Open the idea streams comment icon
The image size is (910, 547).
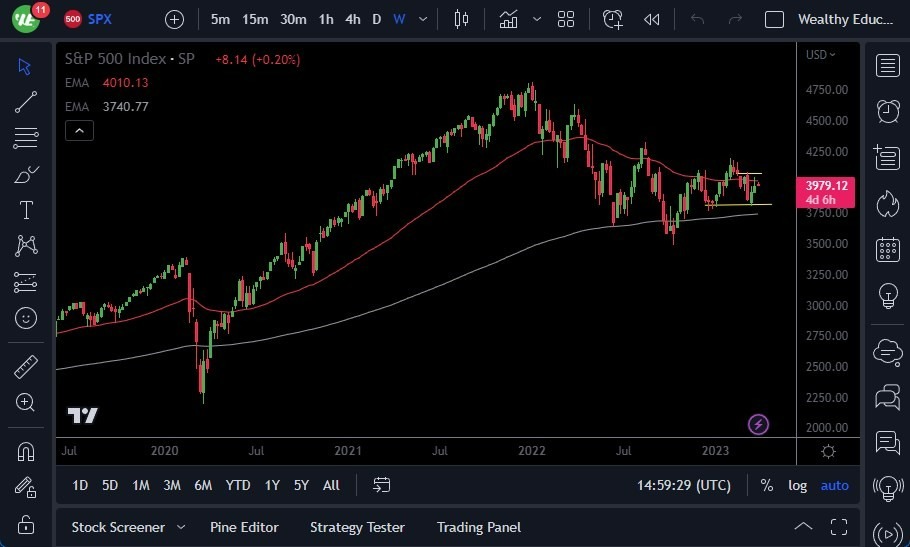coord(888,443)
